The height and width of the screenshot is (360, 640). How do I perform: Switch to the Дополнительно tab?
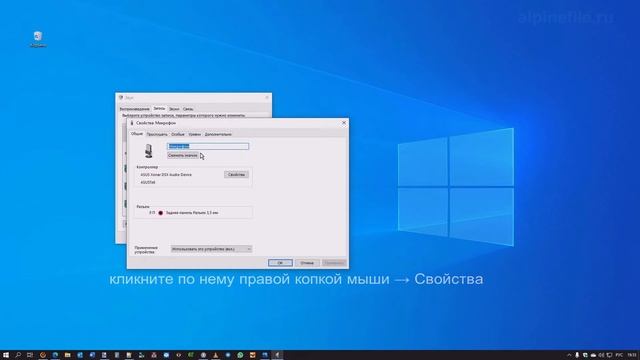tap(218, 134)
